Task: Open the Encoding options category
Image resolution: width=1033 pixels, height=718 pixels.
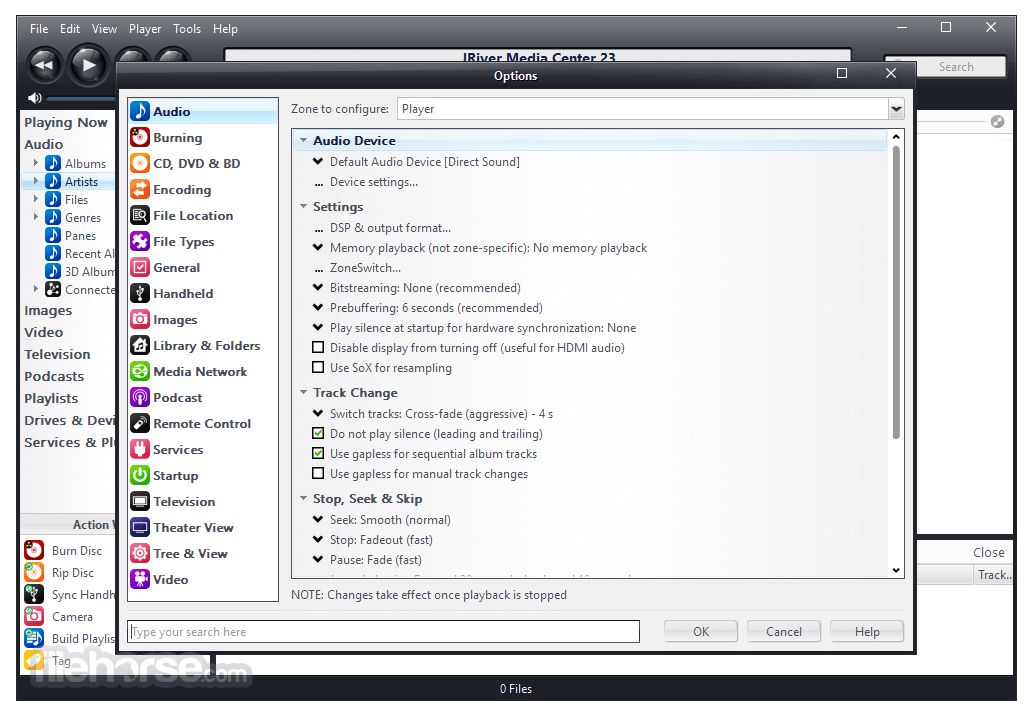Action: pyautogui.click(x=171, y=190)
